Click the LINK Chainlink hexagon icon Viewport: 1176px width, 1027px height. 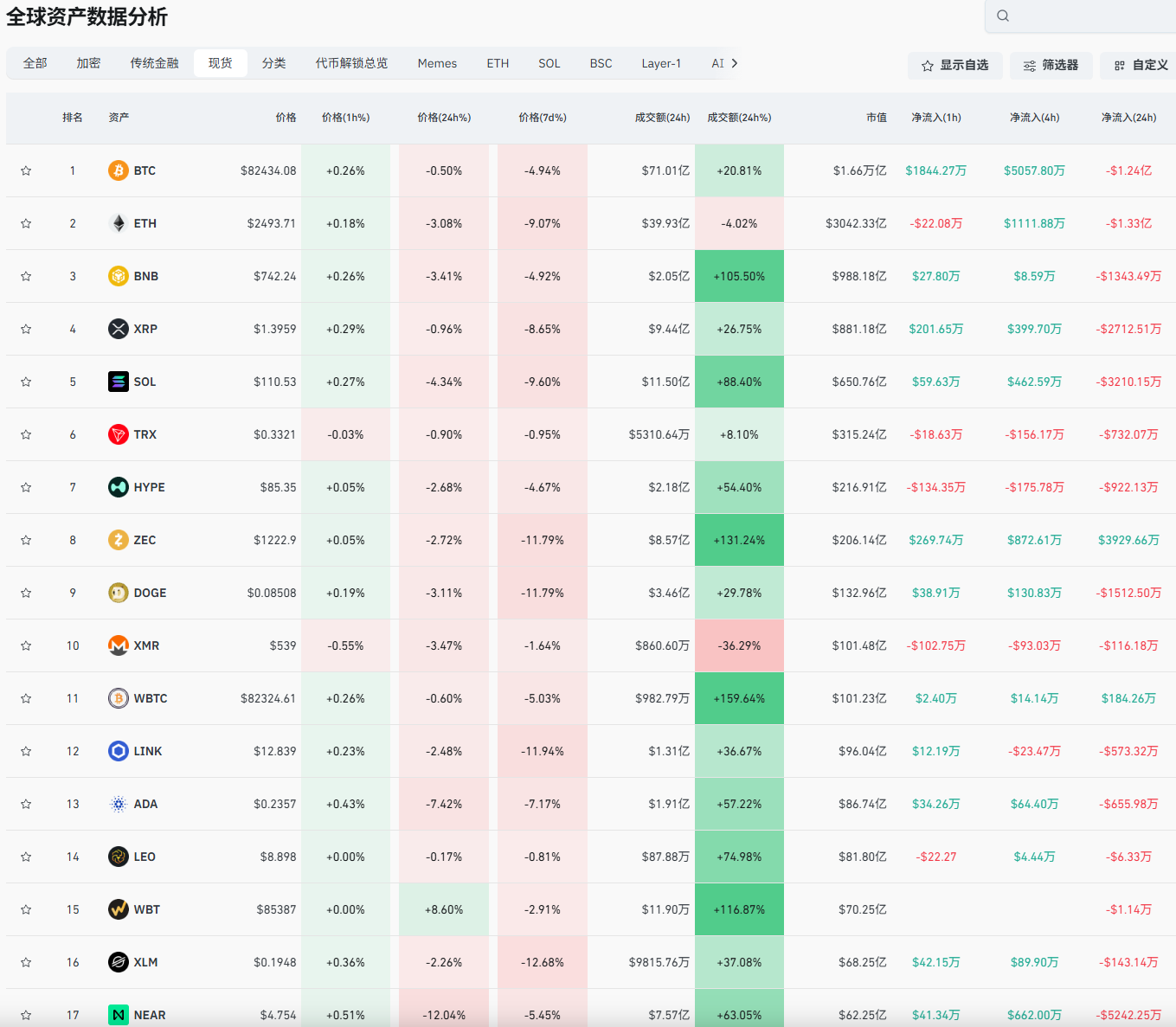pos(119,751)
